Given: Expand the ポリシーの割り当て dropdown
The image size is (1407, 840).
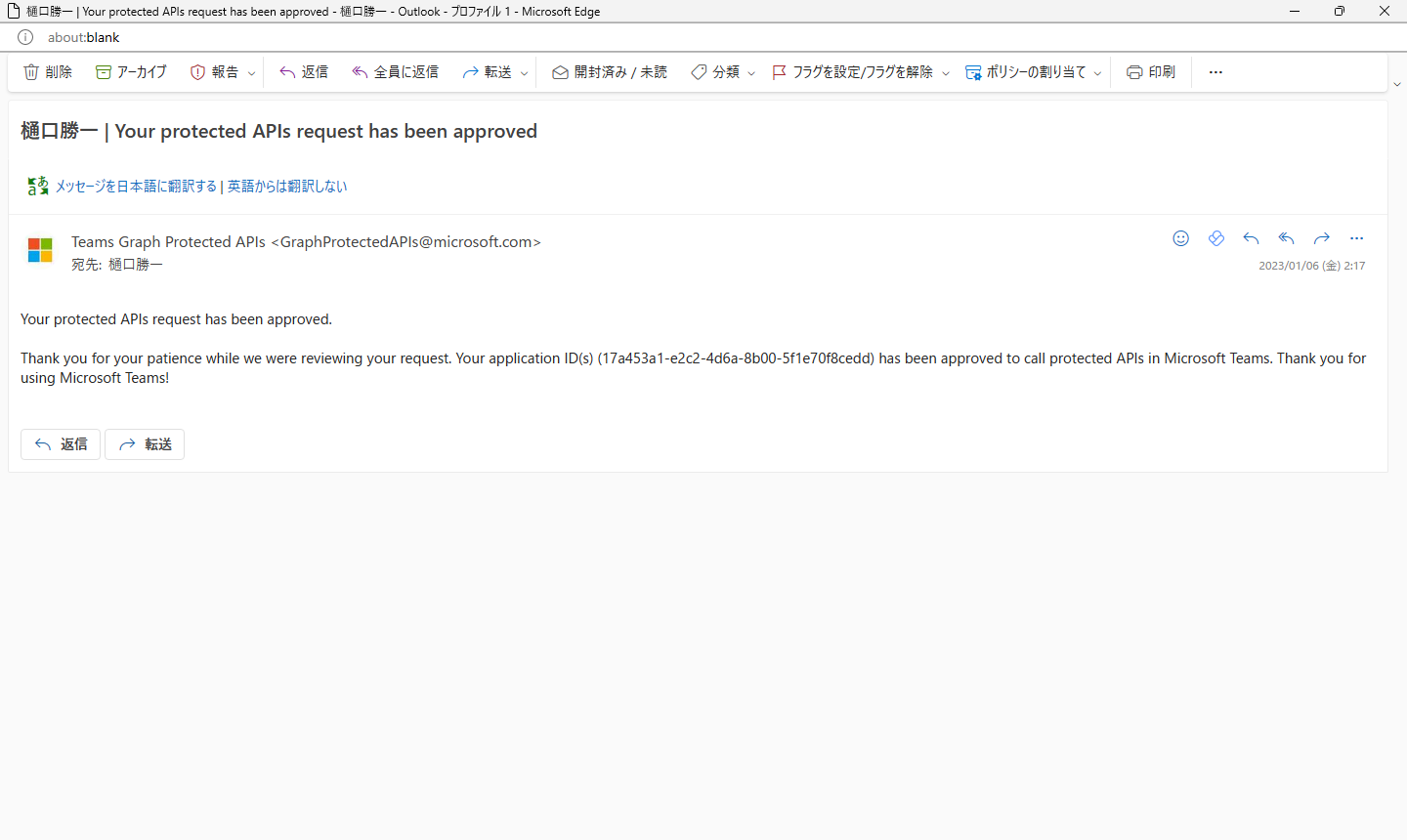Looking at the screenshot, I should click(1097, 73).
